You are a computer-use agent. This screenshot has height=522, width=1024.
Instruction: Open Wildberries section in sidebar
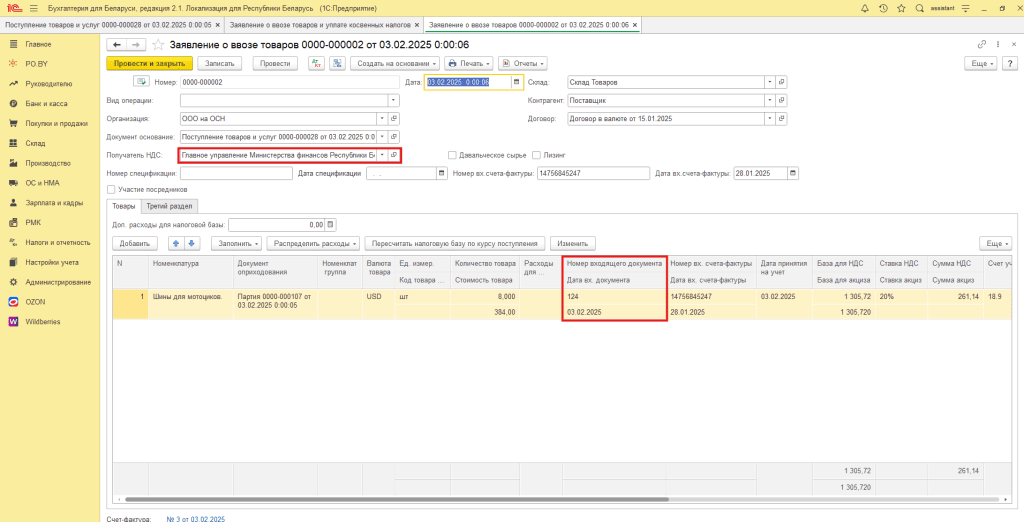44,321
